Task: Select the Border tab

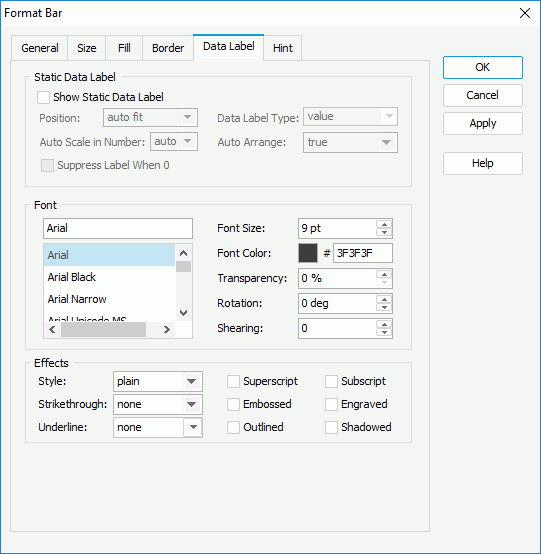Action: tap(168, 48)
